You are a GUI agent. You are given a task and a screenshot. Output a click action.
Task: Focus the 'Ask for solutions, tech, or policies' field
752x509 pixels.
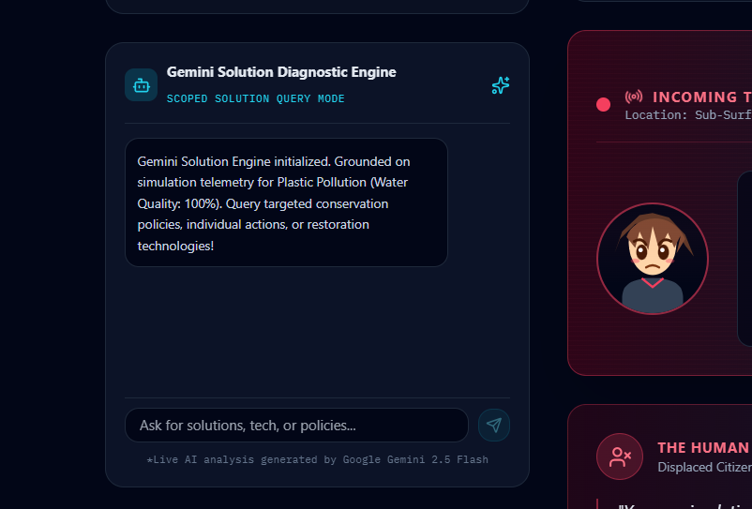(296, 425)
